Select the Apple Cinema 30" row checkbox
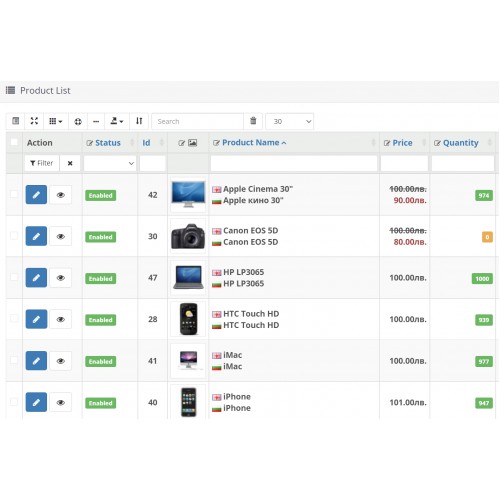 click(14, 194)
